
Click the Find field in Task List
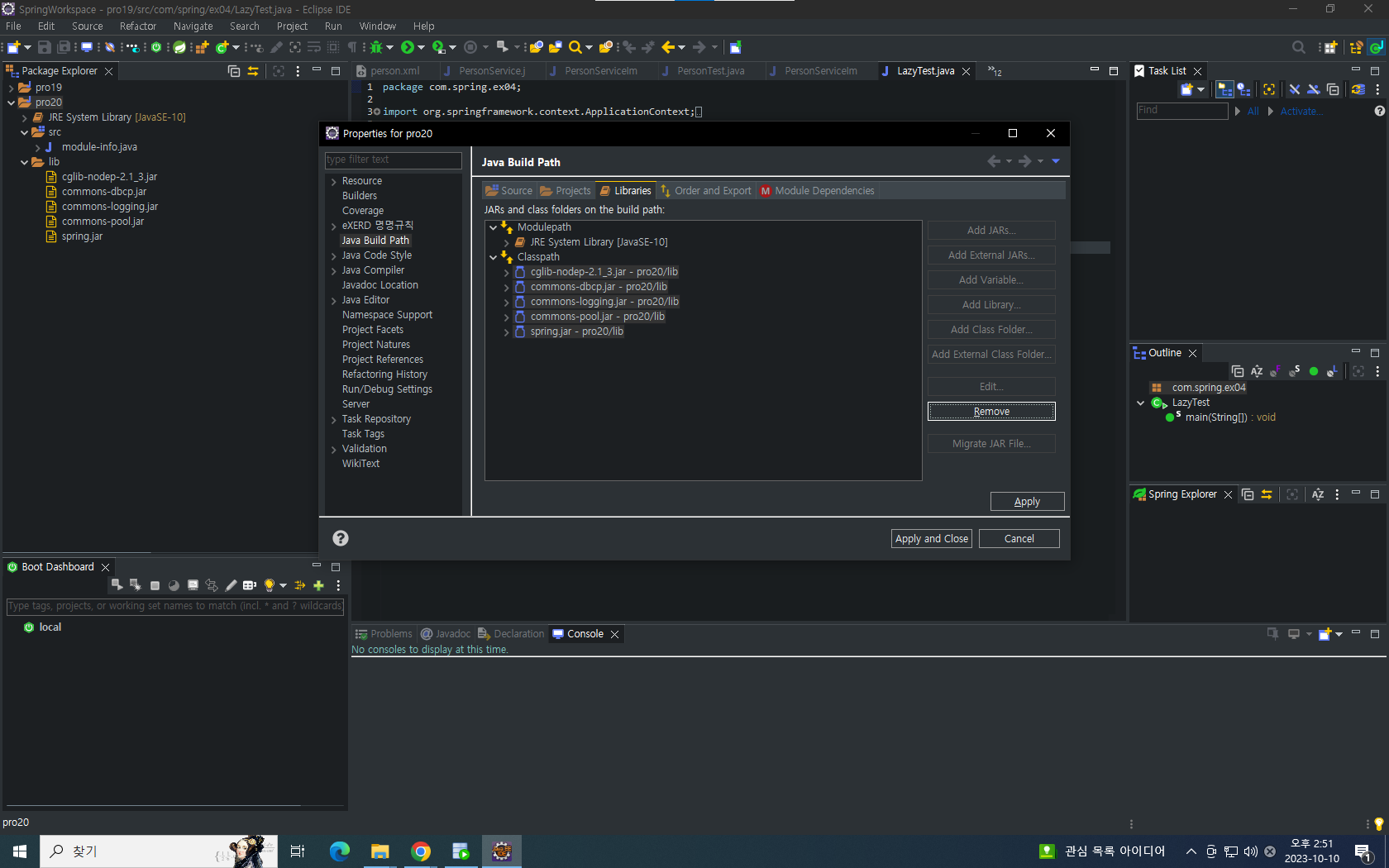(1182, 111)
